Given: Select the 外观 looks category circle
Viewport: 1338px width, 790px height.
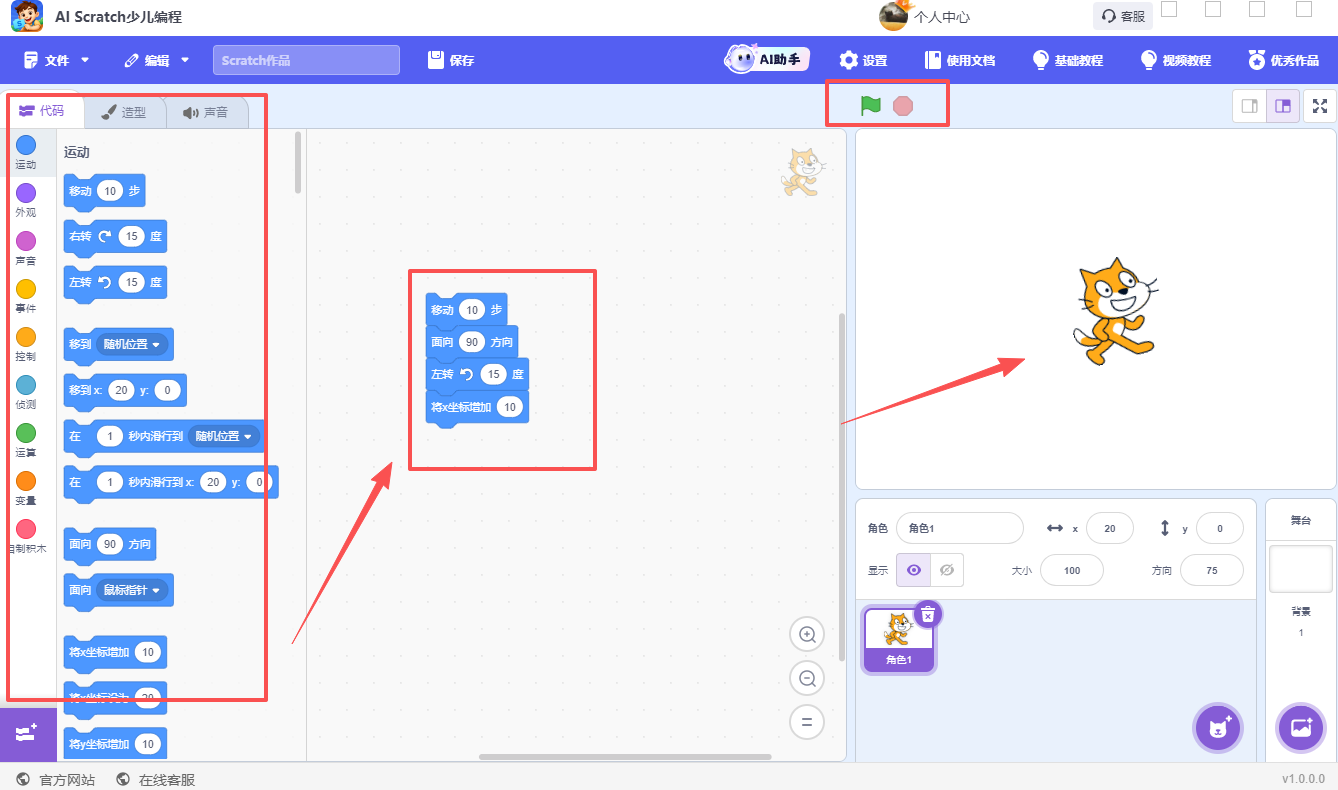Looking at the screenshot, I should tap(26, 193).
